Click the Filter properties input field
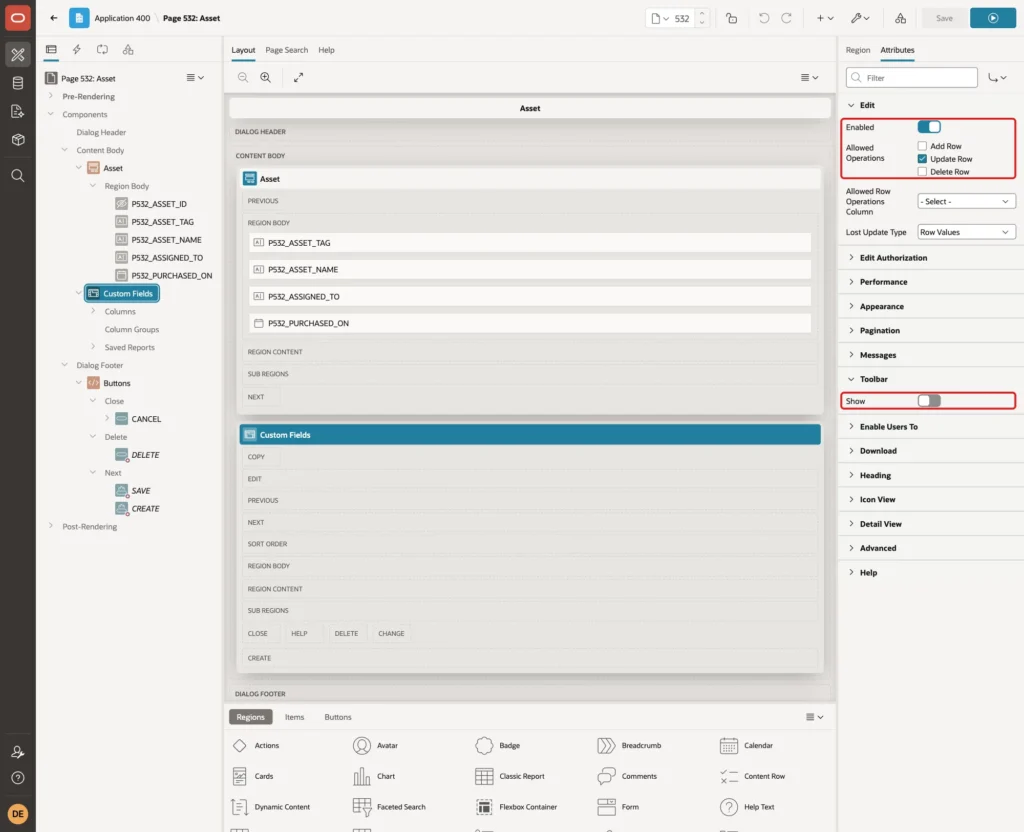 point(911,78)
